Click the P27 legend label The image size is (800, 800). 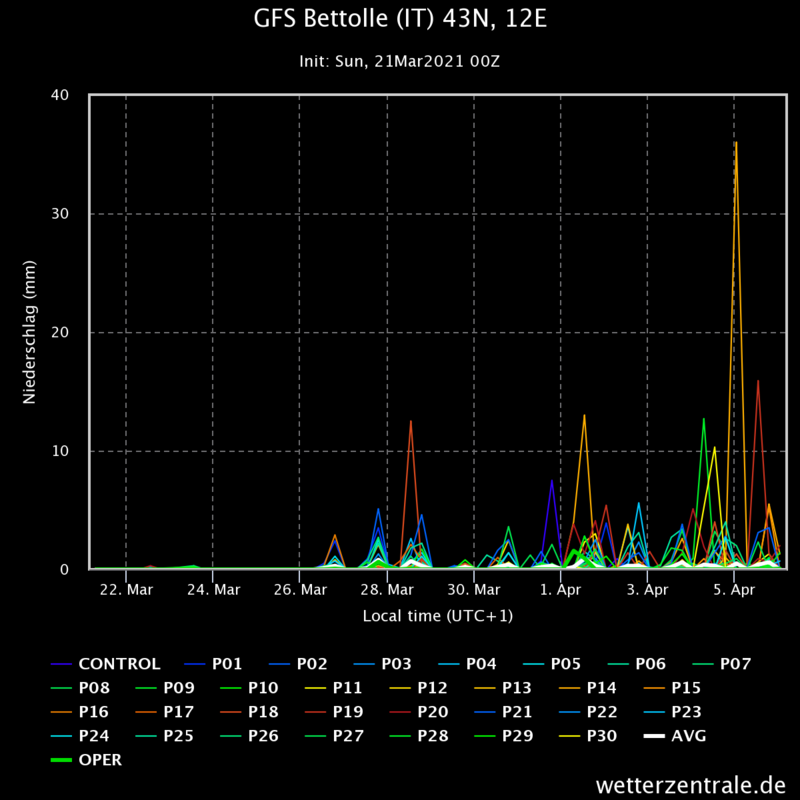click(x=348, y=736)
